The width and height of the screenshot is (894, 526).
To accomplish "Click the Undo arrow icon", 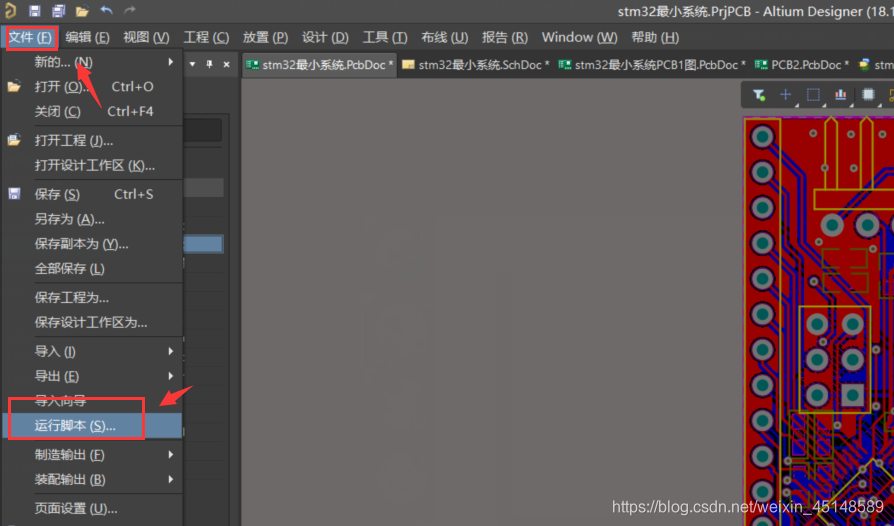I will pos(106,11).
